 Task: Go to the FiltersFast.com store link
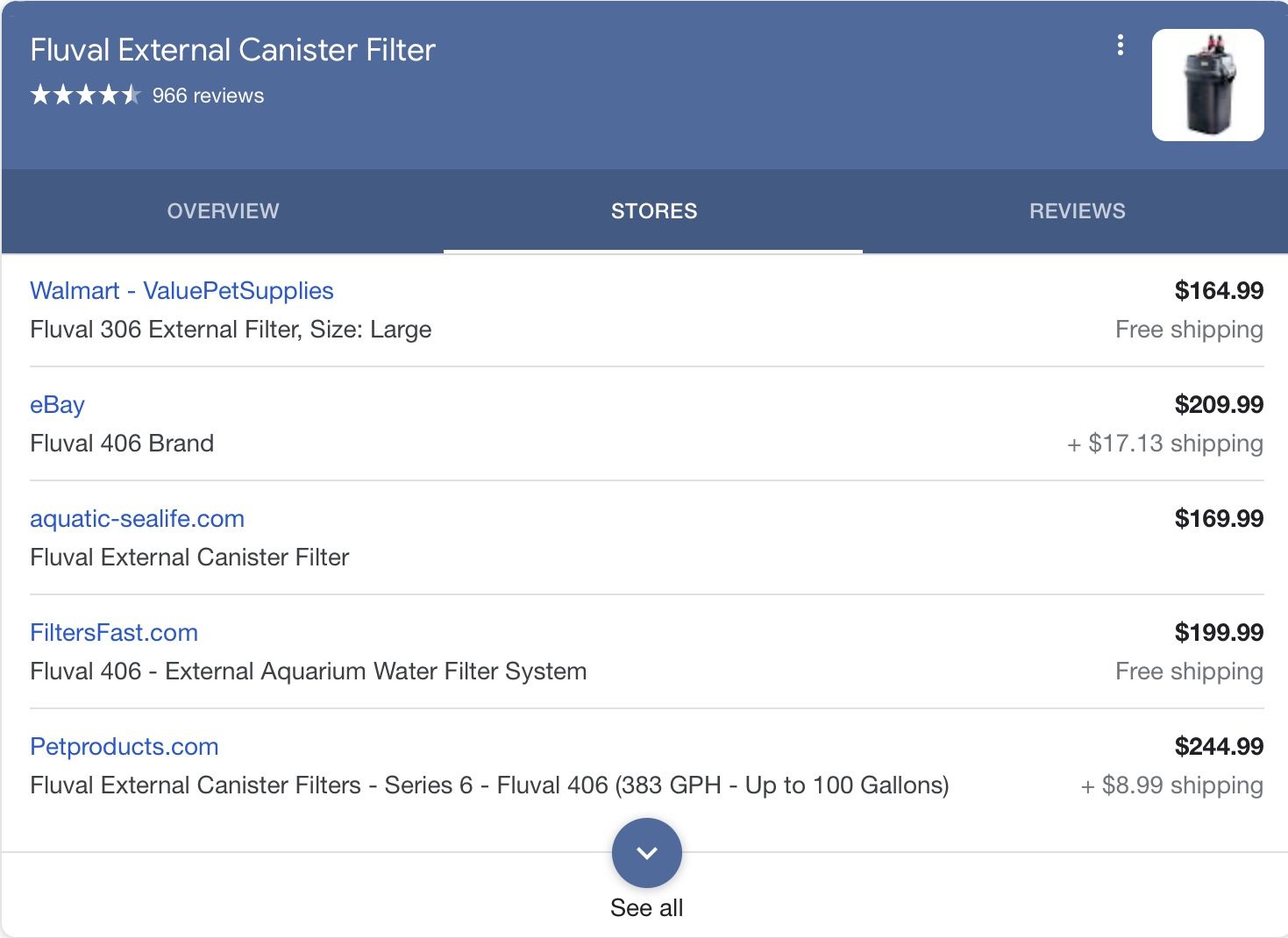tap(114, 633)
